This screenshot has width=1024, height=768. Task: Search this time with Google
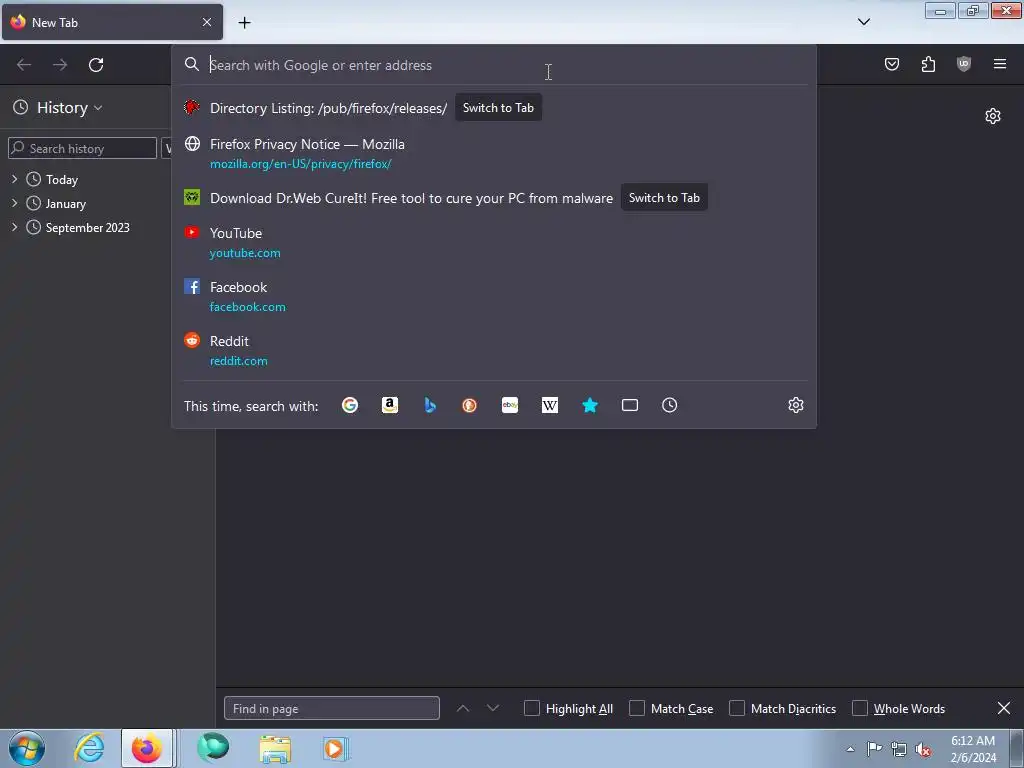[x=350, y=405]
